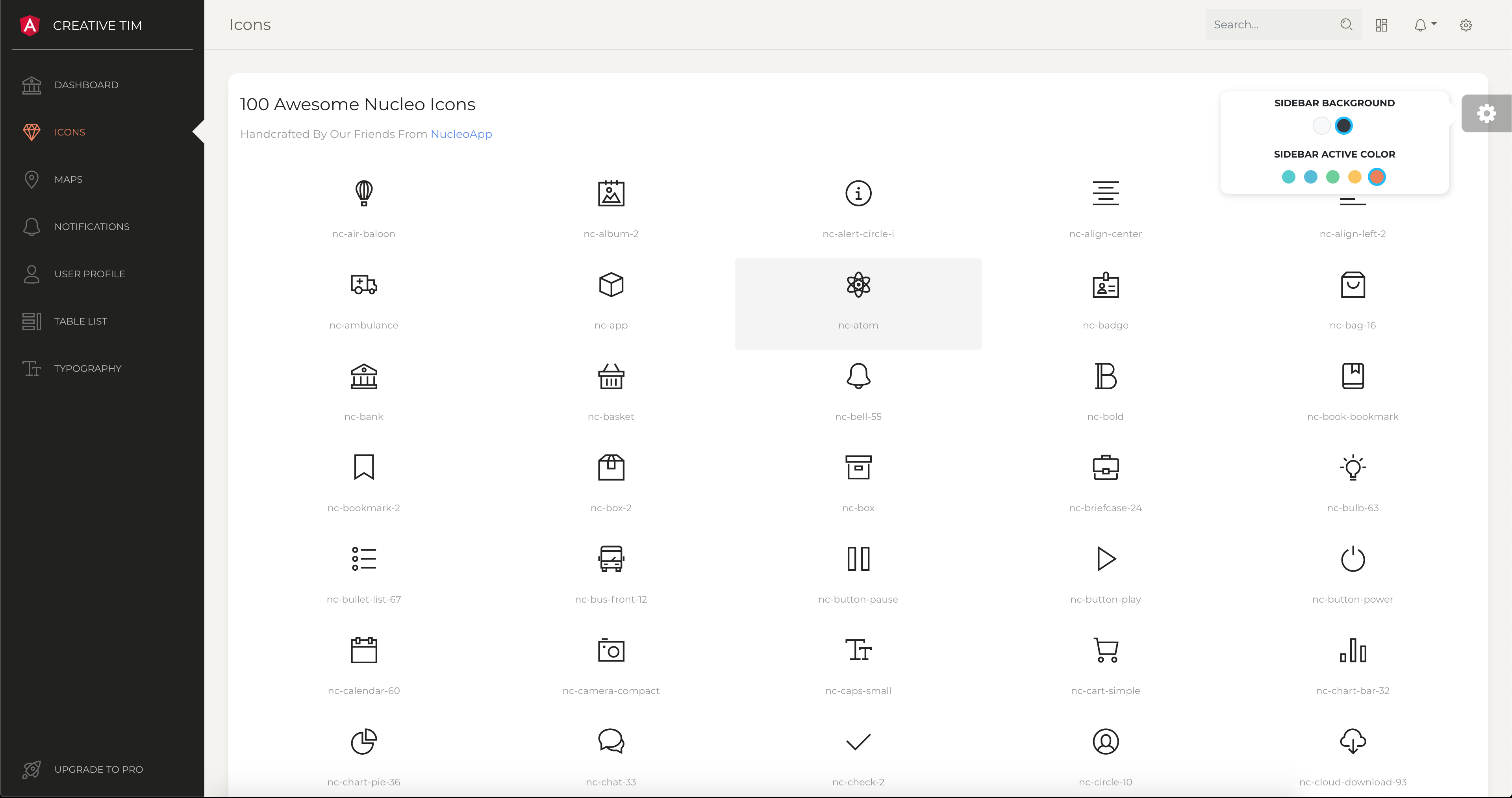Switch sidebar background to the white swatch
The width and height of the screenshot is (1512, 798).
coord(1322,125)
